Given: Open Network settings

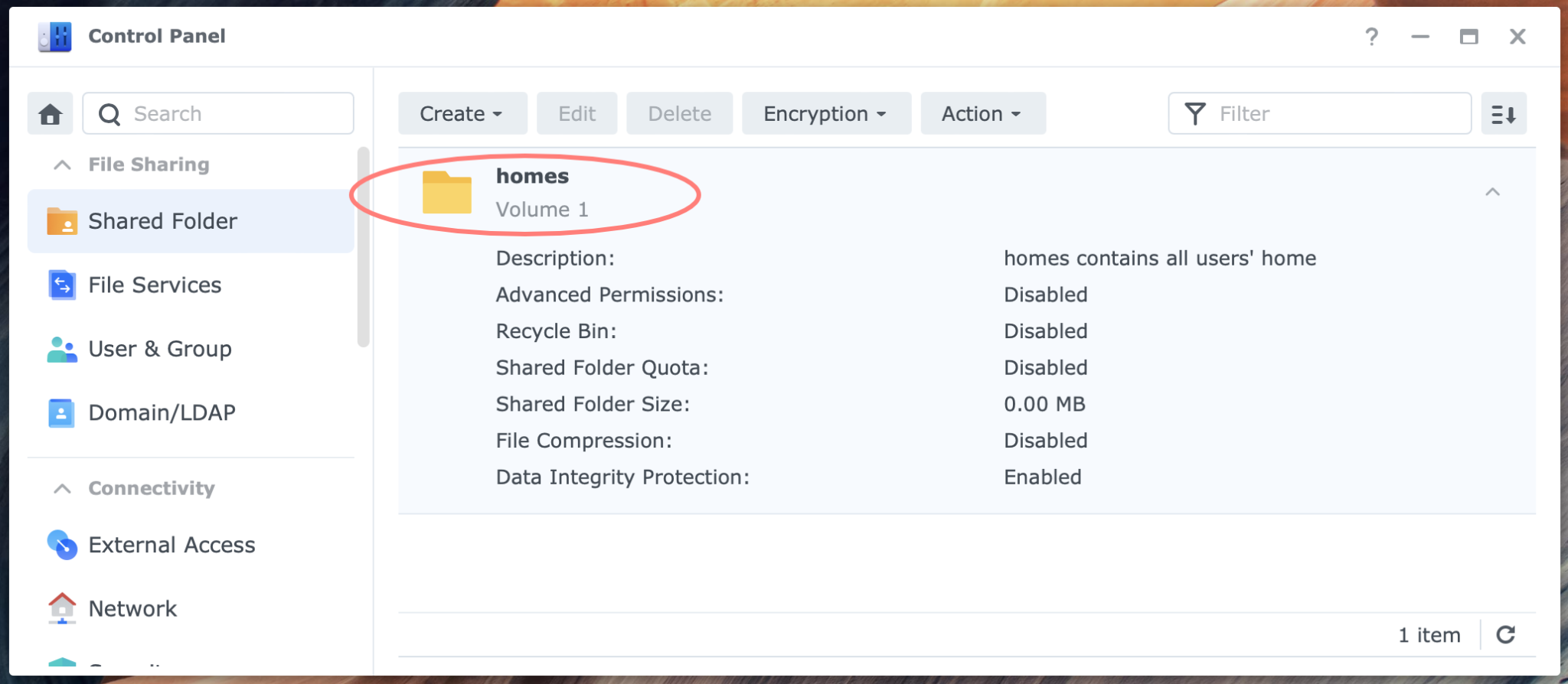Looking at the screenshot, I should [x=132, y=608].
